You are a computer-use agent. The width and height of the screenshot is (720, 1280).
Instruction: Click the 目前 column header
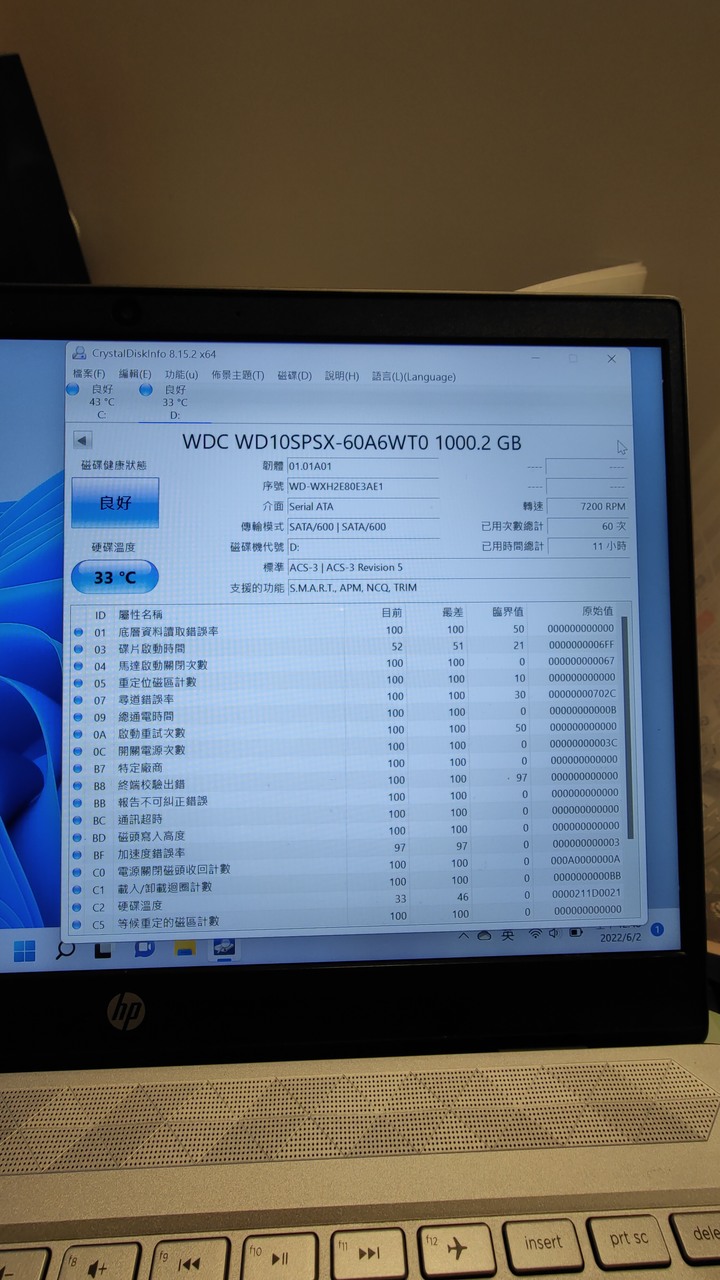pos(393,612)
